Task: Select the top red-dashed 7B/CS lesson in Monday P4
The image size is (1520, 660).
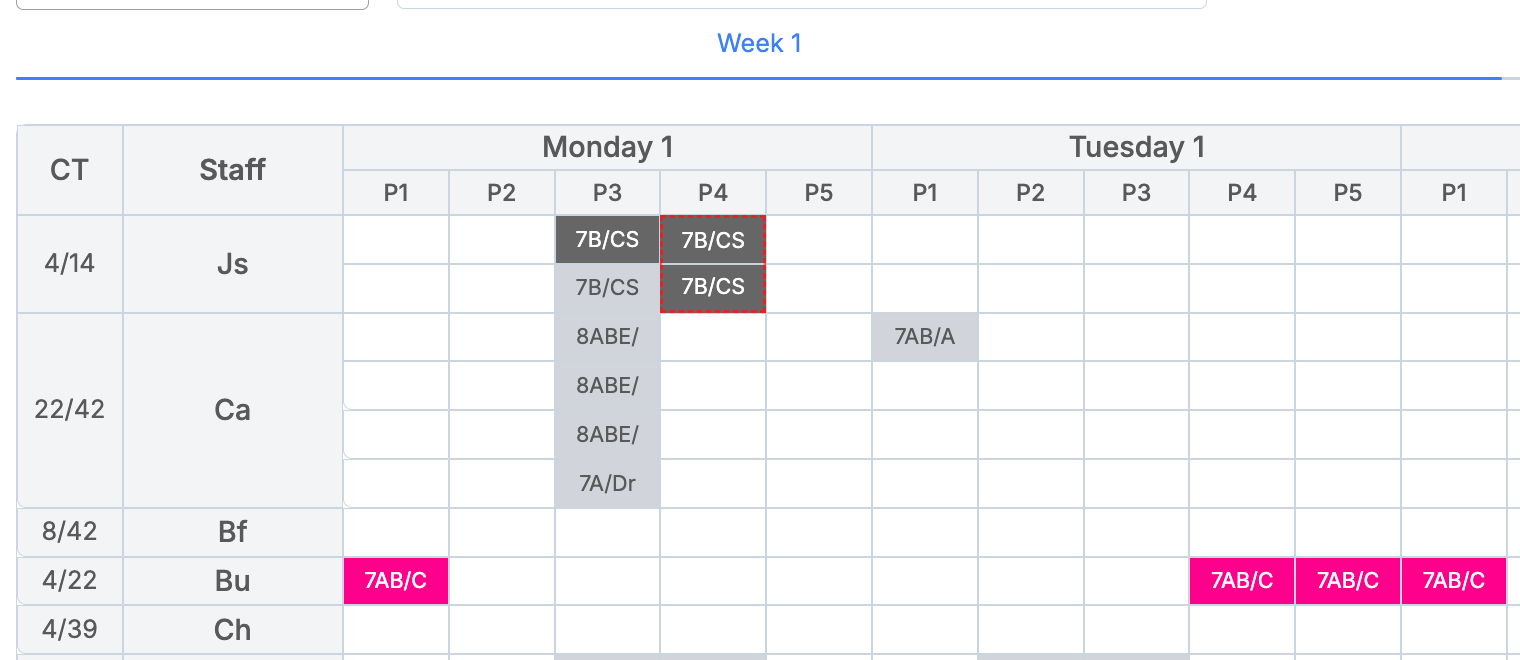Action: coord(713,240)
